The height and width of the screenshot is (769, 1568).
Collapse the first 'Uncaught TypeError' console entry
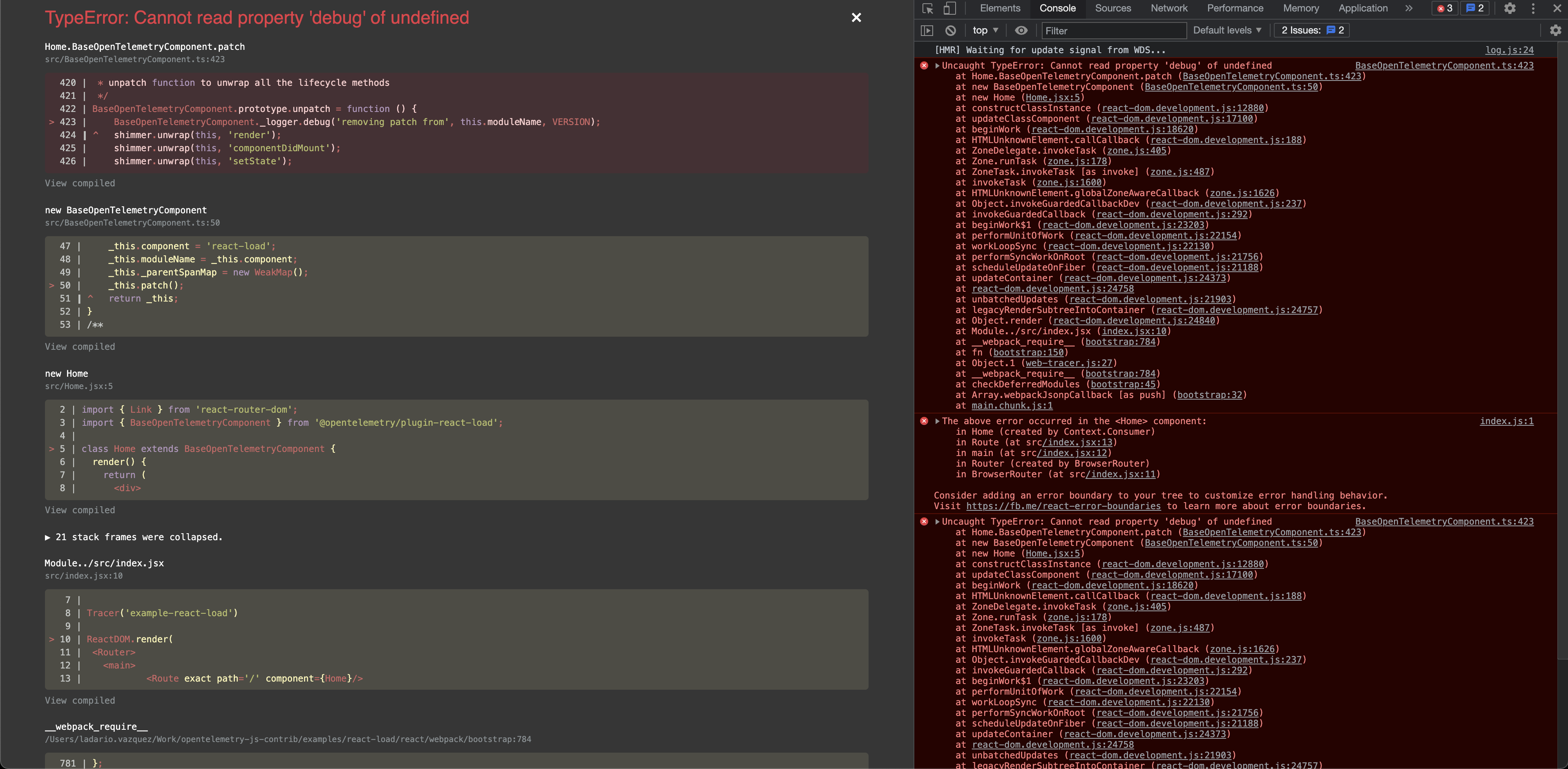click(x=937, y=66)
